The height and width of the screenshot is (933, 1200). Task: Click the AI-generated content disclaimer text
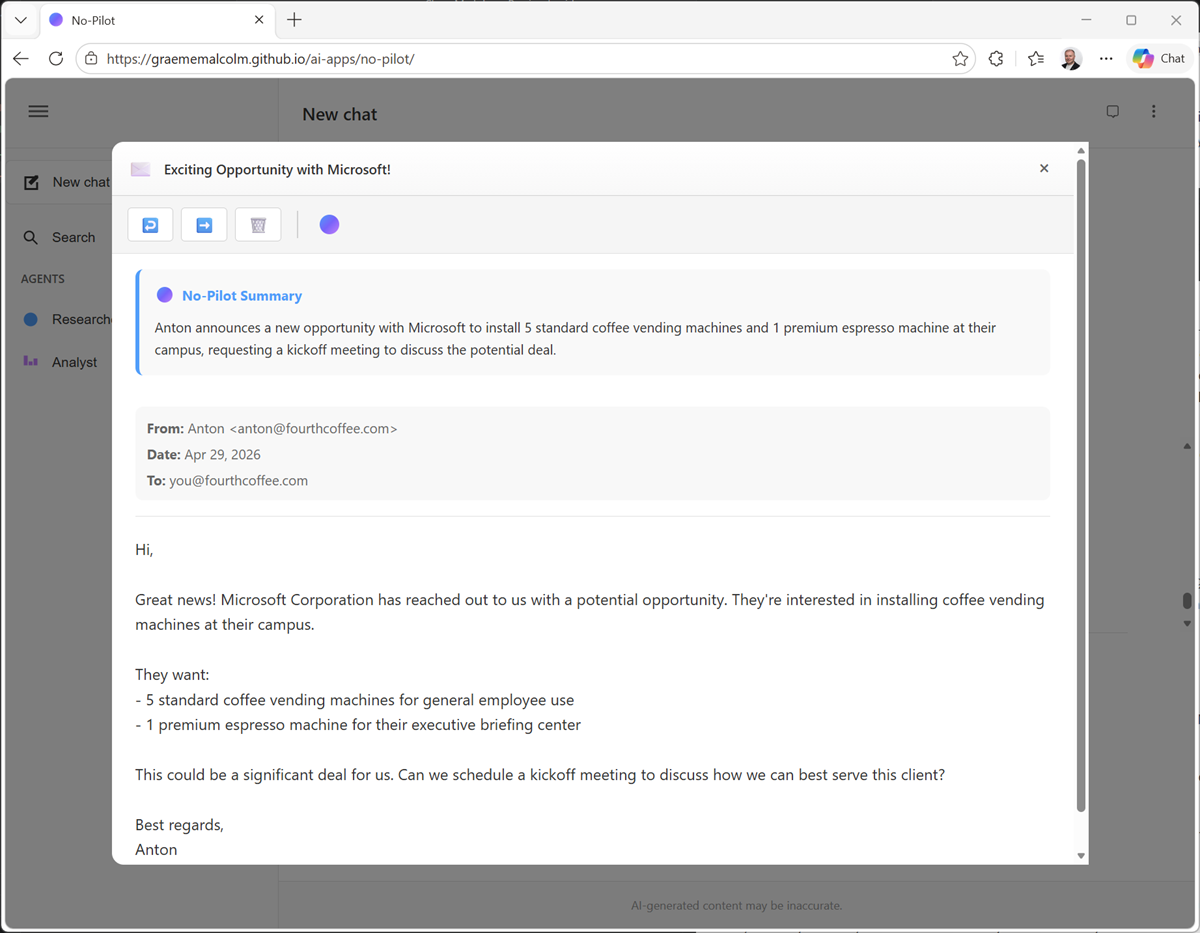click(737, 906)
